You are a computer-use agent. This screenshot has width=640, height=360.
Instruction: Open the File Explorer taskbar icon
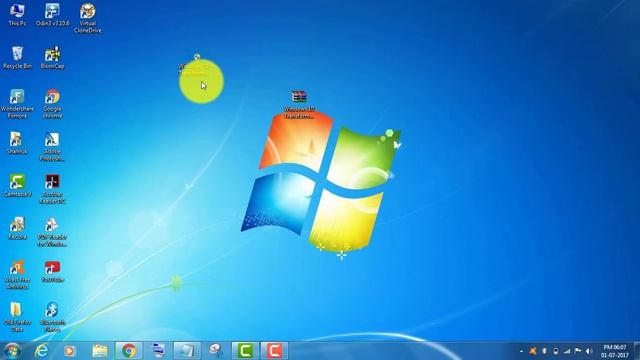tap(100, 351)
